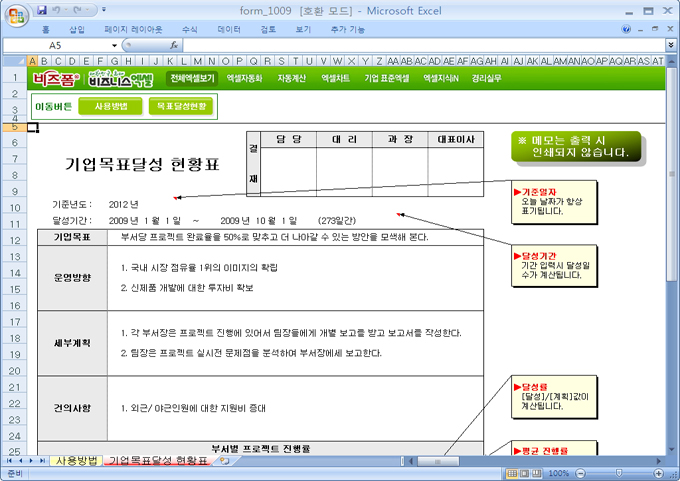Viewport: 680px width, 481px height.
Task: Open the Customize Quick Access Toolbar dropdown
Action: click(x=104, y=9)
